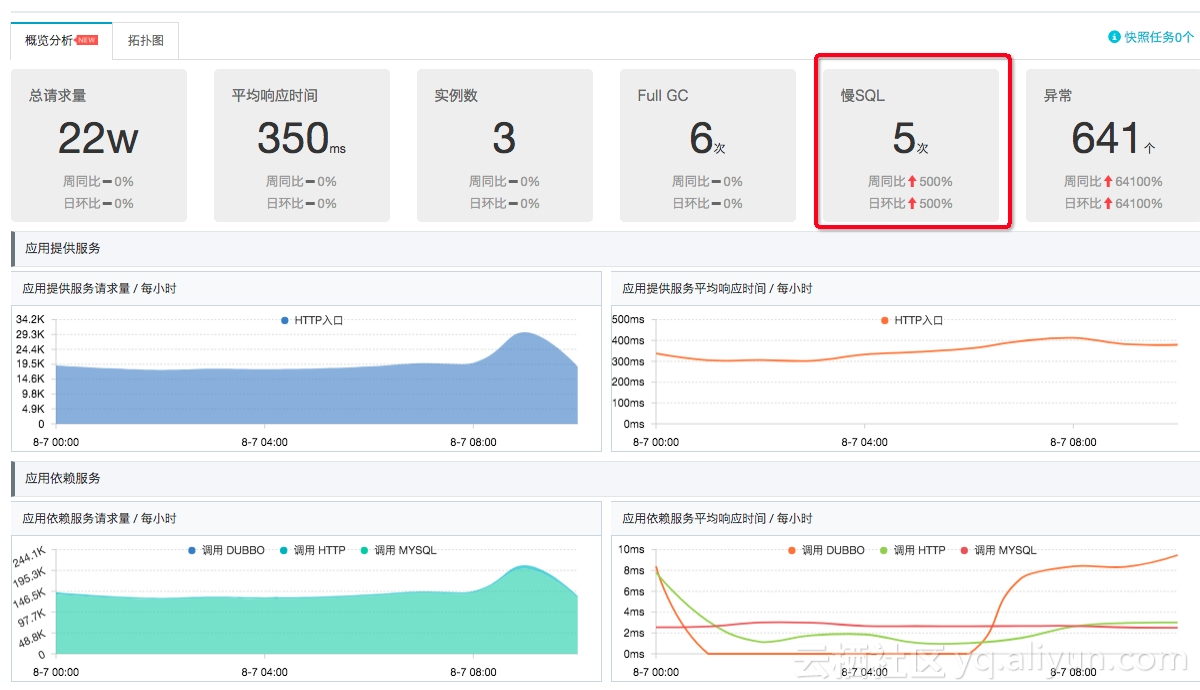Screen dimensions: 1200x690
Task: Click the snapshot task info icon
Action: click(x=1114, y=37)
